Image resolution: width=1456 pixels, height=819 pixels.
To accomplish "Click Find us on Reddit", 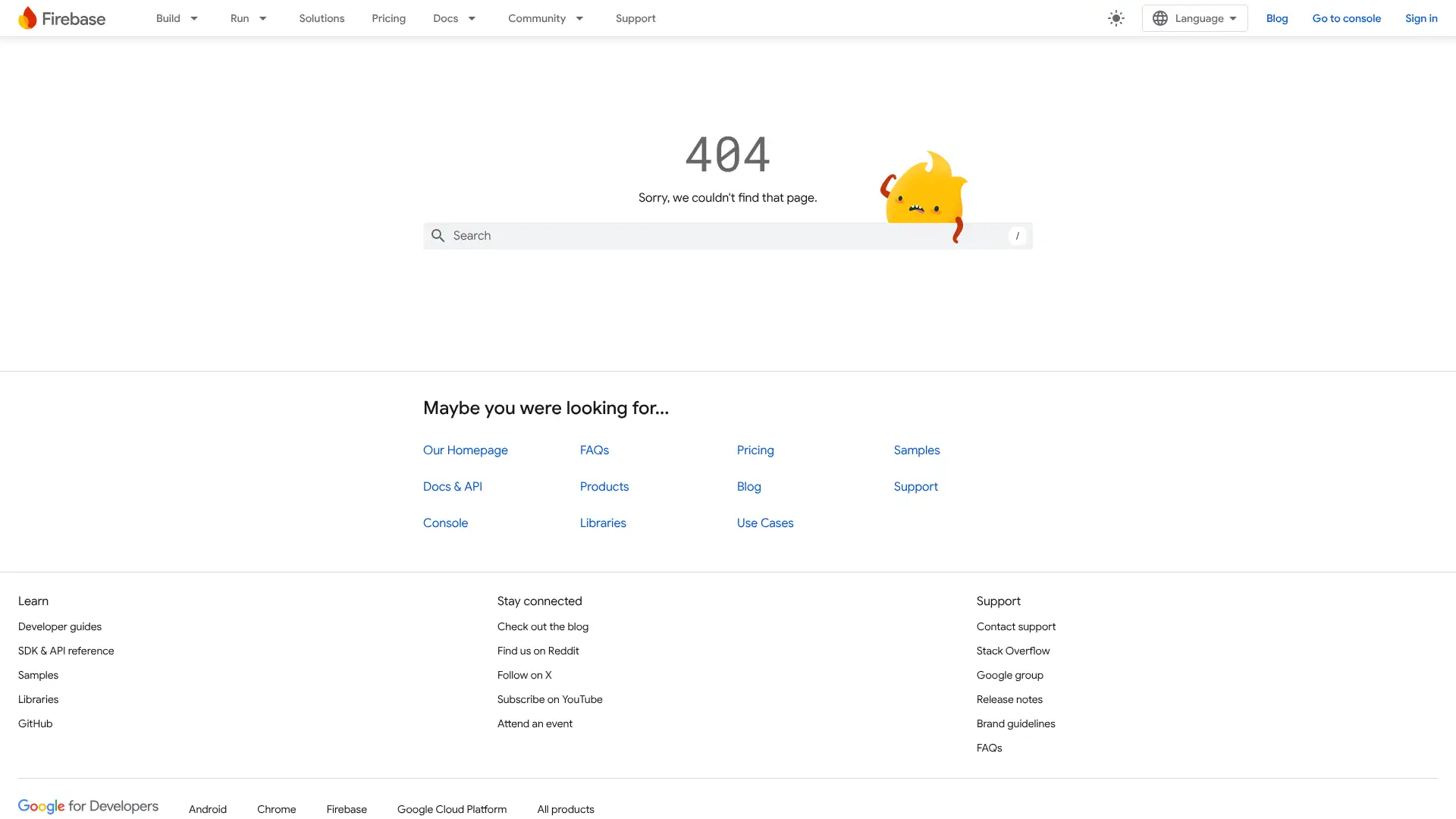I will (x=538, y=651).
